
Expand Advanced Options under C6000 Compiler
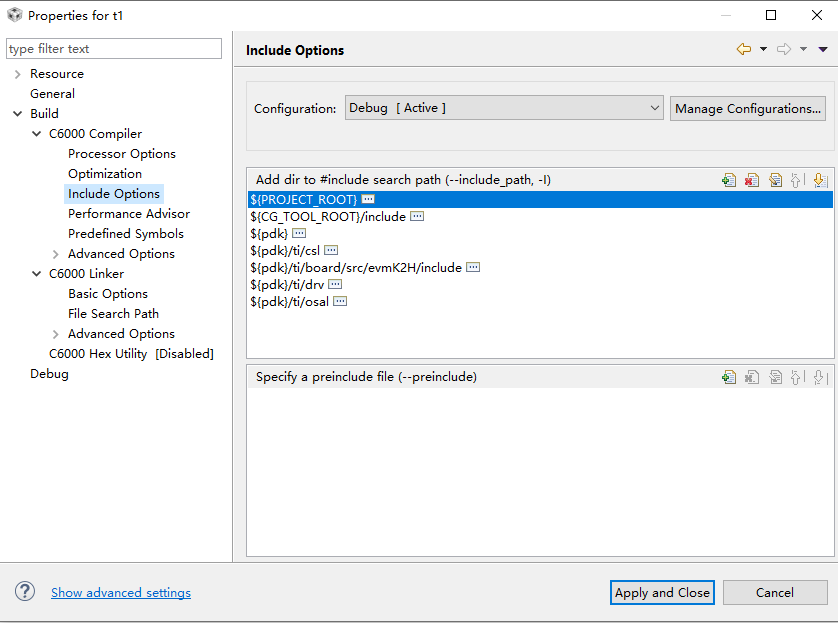pos(56,254)
